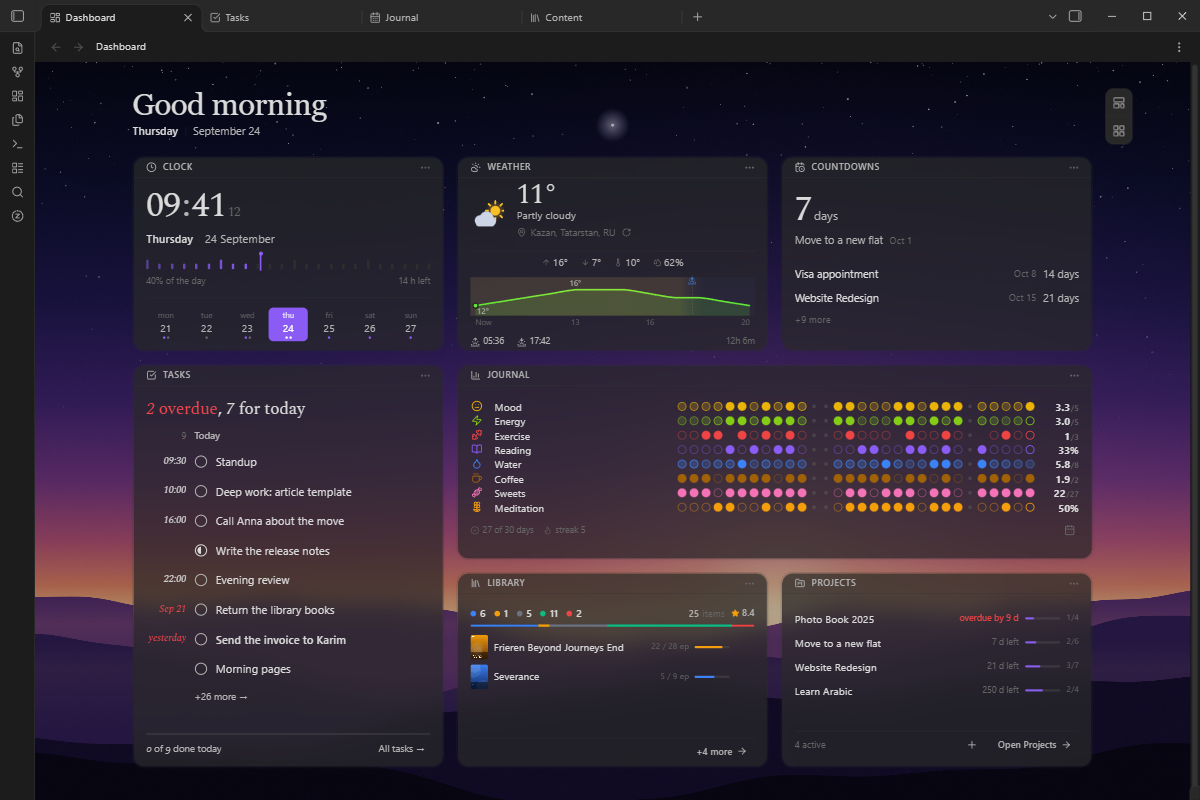Close the Dashboard tab
Image resolution: width=1200 pixels, height=800 pixels.
pos(188,17)
